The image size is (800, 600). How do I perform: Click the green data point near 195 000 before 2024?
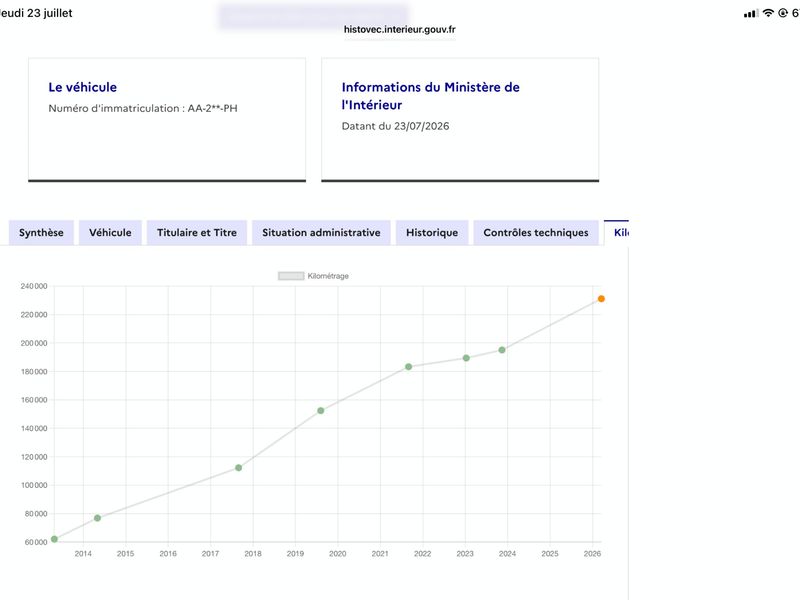tap(502, 350)
